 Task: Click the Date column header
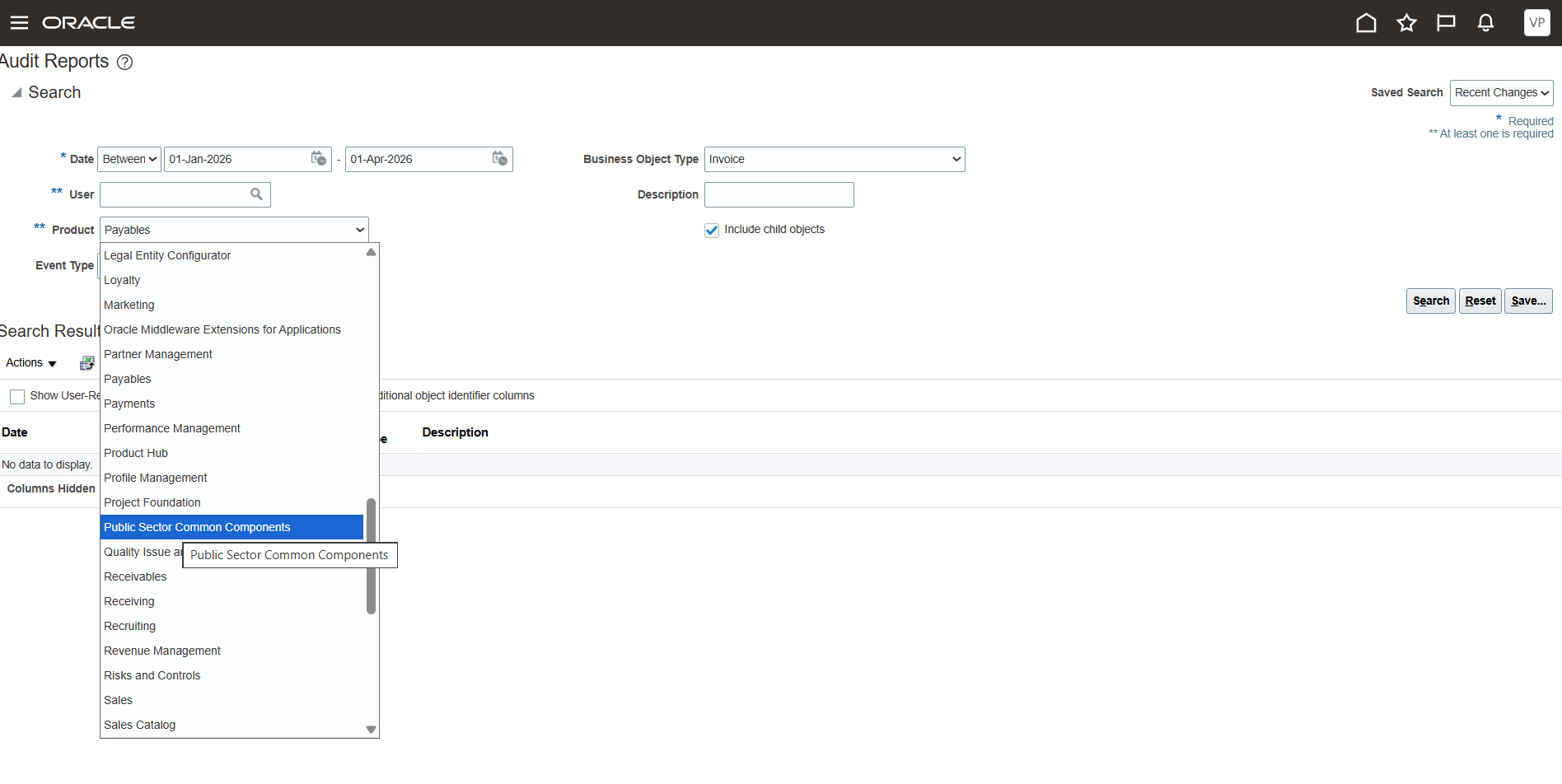pyautogui.click(x=15, y=432)
